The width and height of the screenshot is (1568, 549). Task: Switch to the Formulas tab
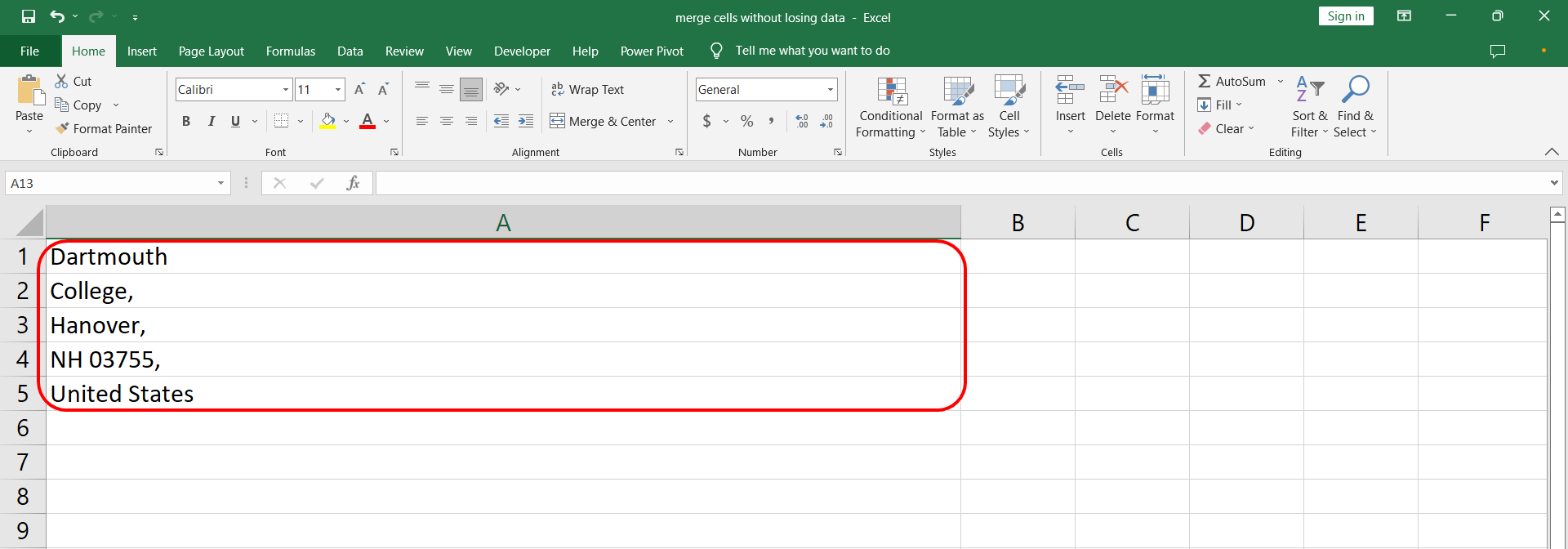pyautogui.click(x=291, y=51)
